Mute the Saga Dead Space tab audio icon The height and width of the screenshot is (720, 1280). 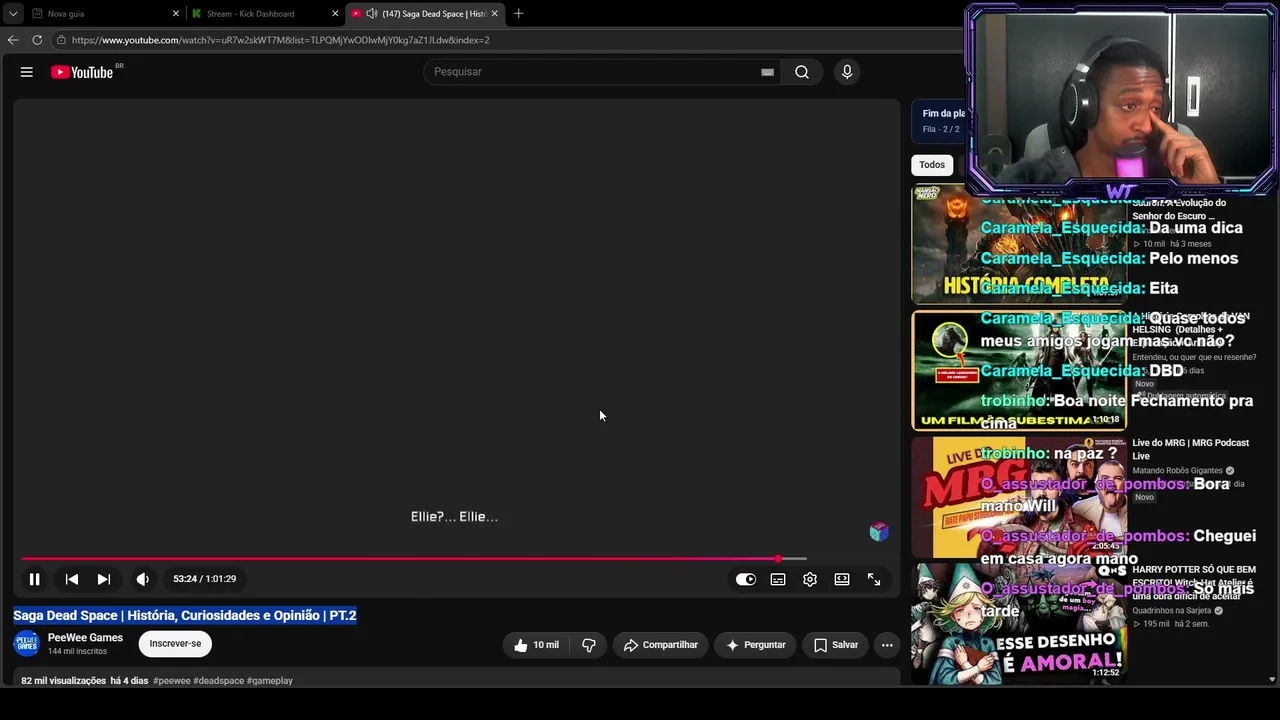(372, 14)
